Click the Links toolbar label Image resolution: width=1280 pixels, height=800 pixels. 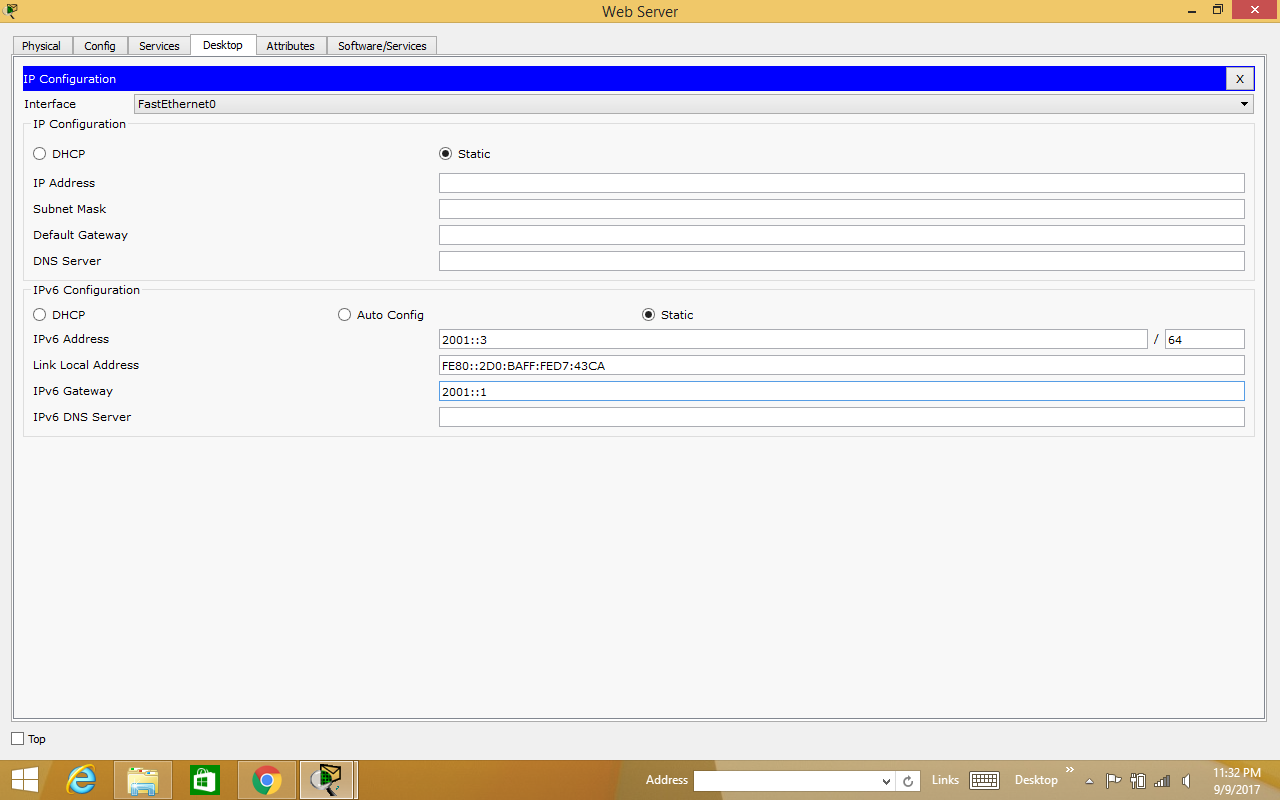945,780
